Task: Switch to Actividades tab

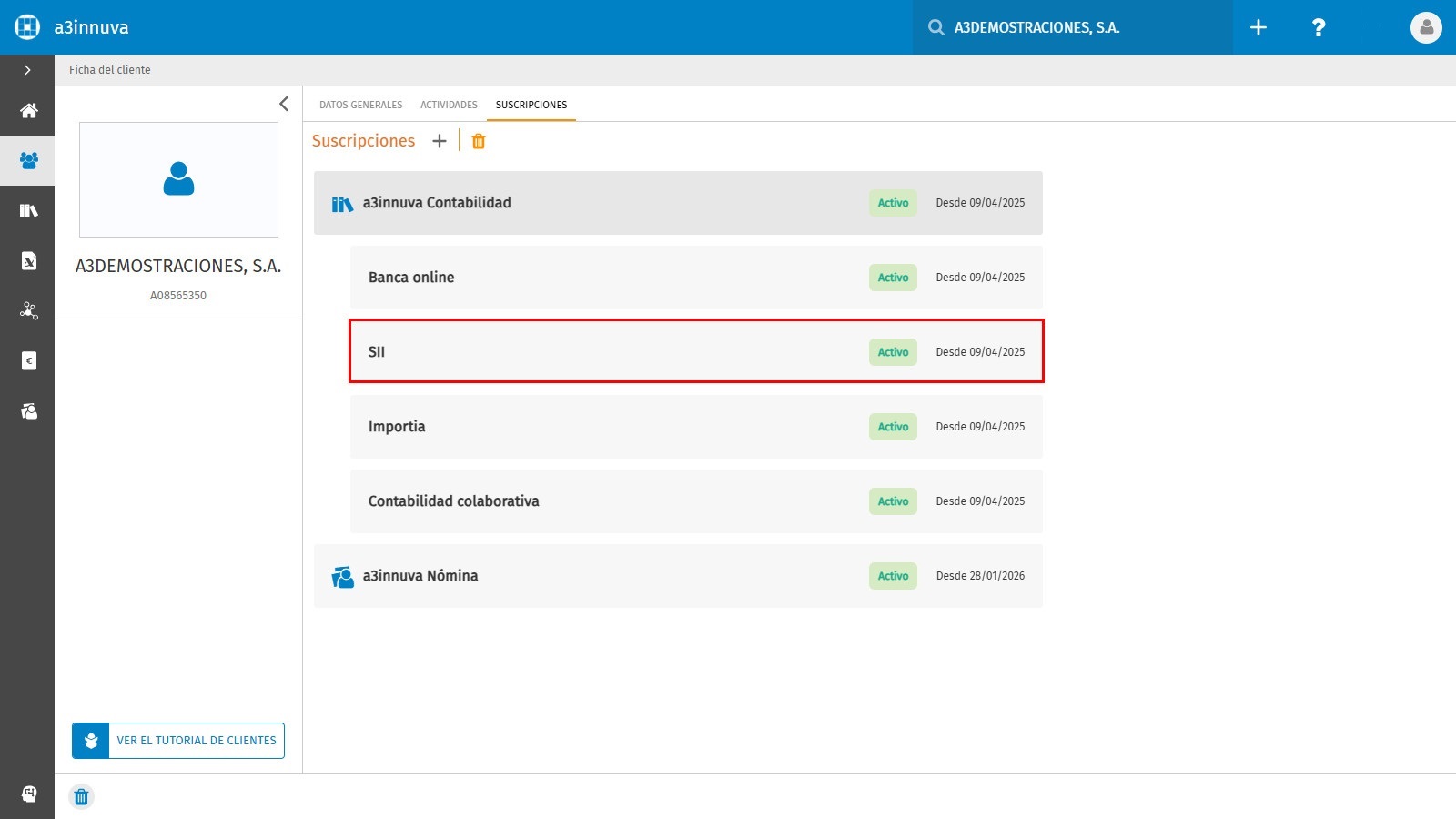Action: pyautogui.click(x=449, y=105)
